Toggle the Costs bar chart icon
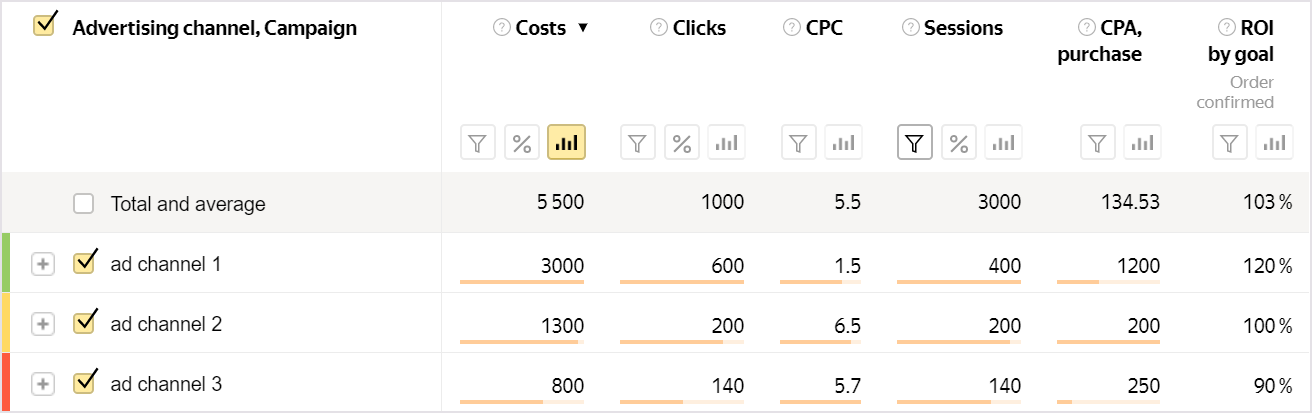Viewport: 1312px width, 413px height. pyautogui.click(x=566, y=143)
